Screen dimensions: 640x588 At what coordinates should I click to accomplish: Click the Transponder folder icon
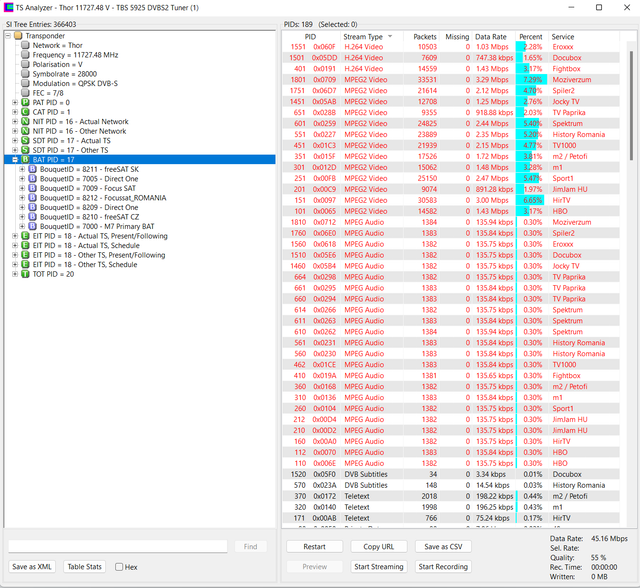pyautogui.click(x=18, y=36)
